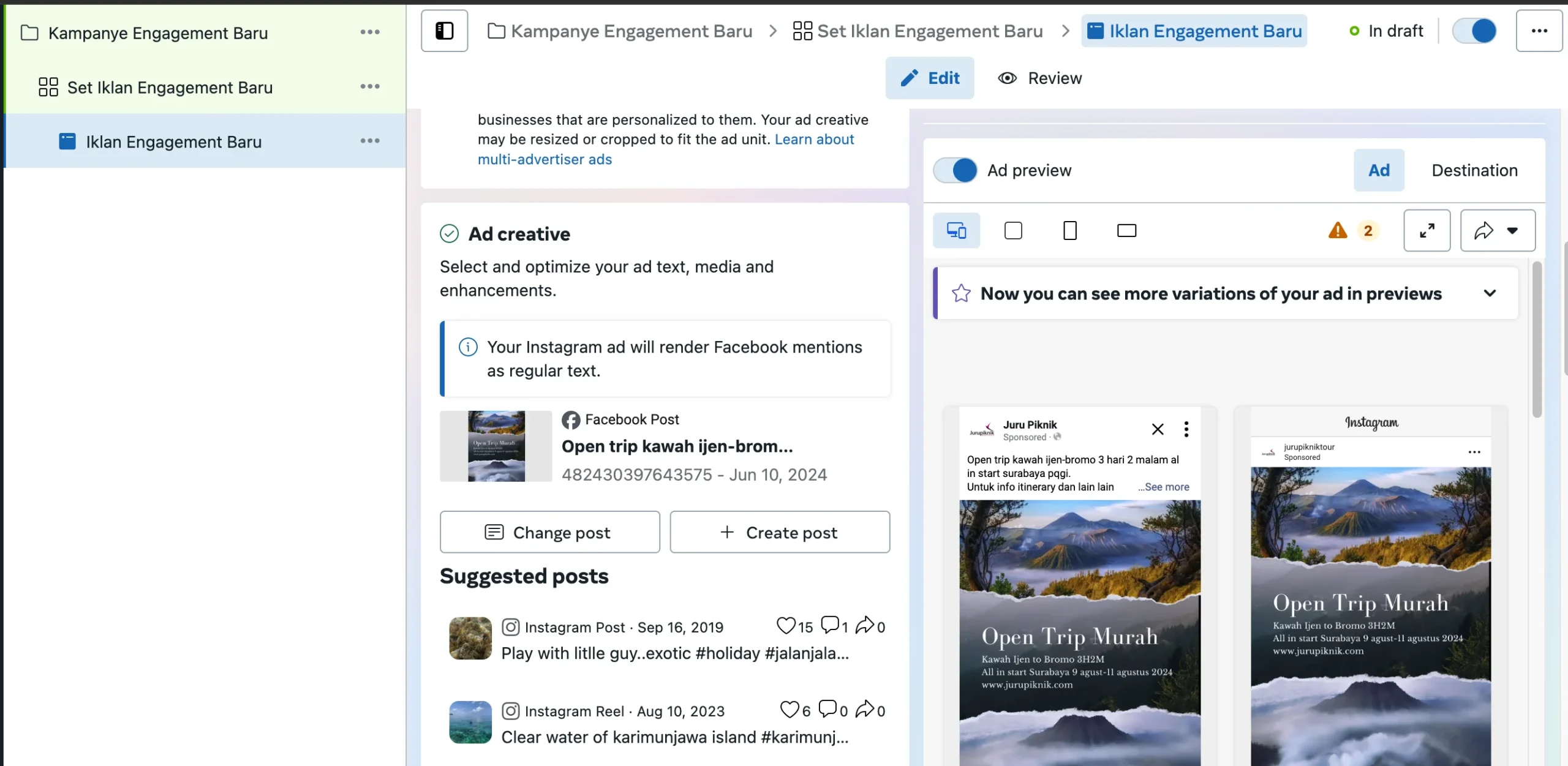
Task: Click the Change post button
Action: click(549, 532)
